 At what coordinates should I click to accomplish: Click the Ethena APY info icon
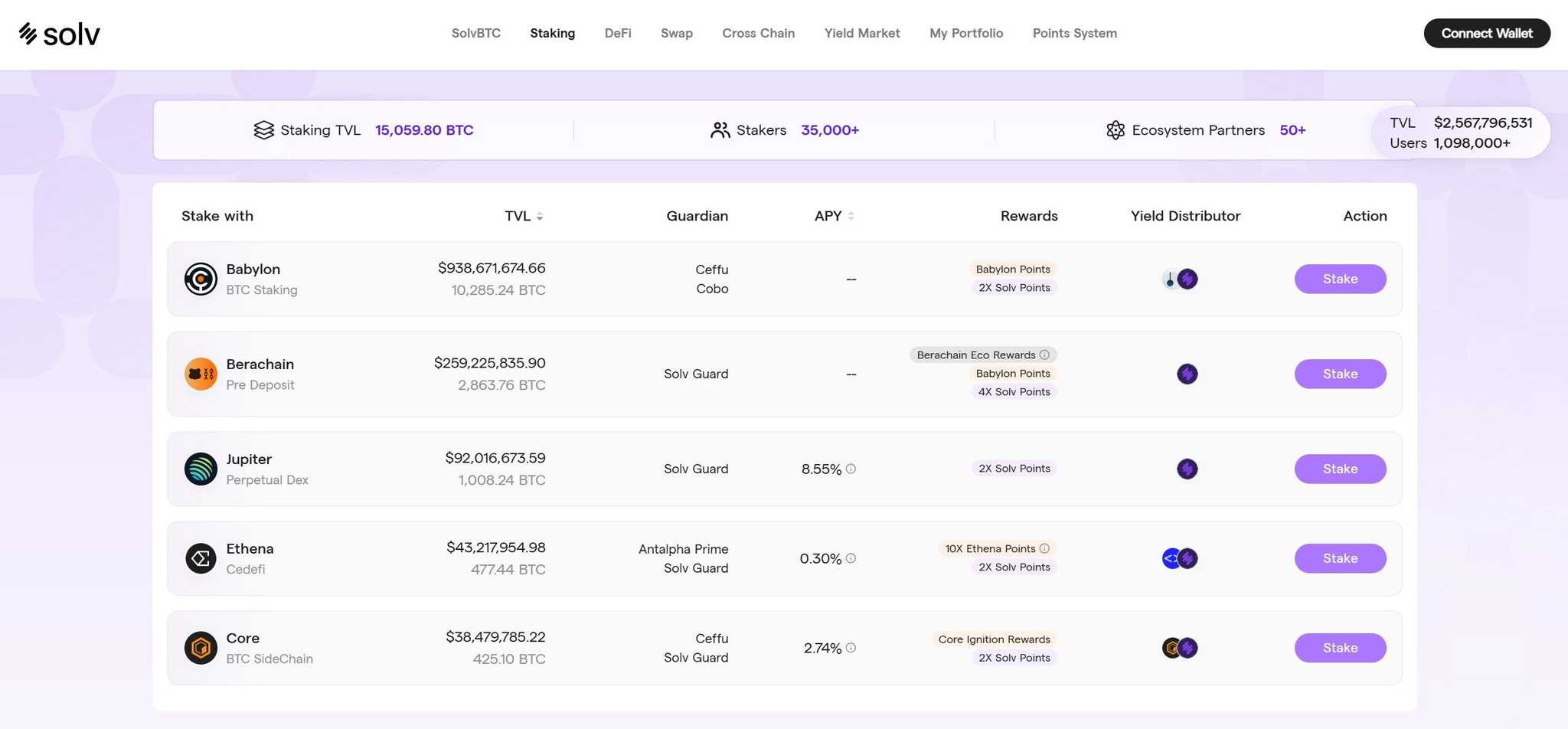click(851, 558)
